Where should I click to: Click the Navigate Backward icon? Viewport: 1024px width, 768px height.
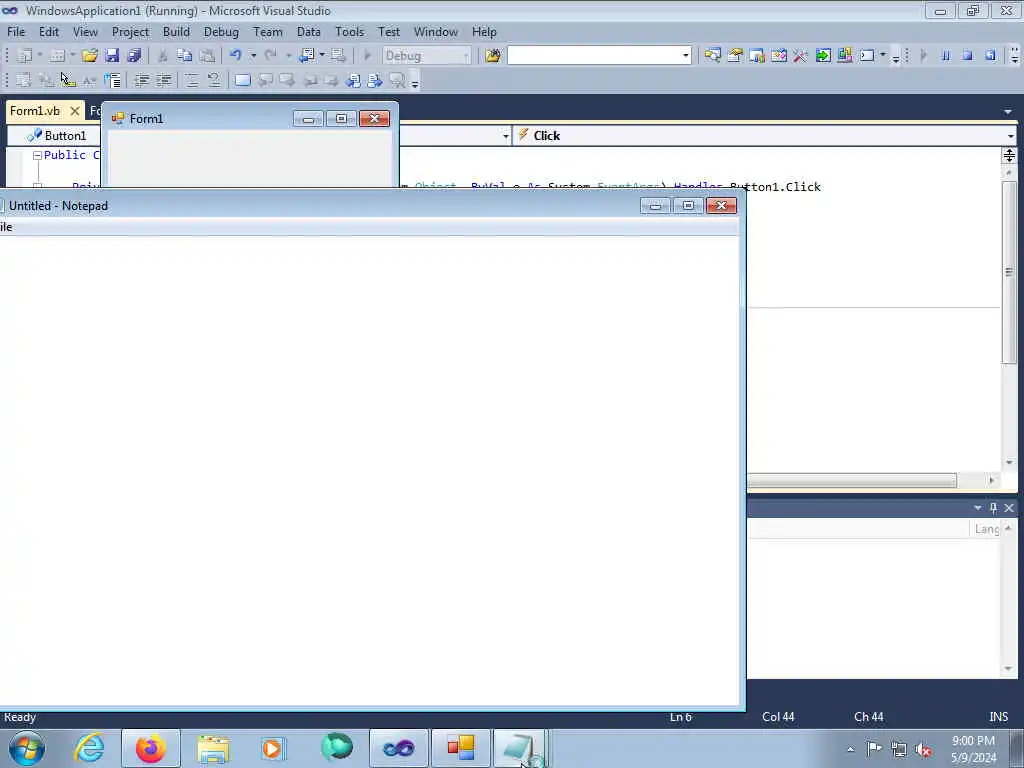306,56
